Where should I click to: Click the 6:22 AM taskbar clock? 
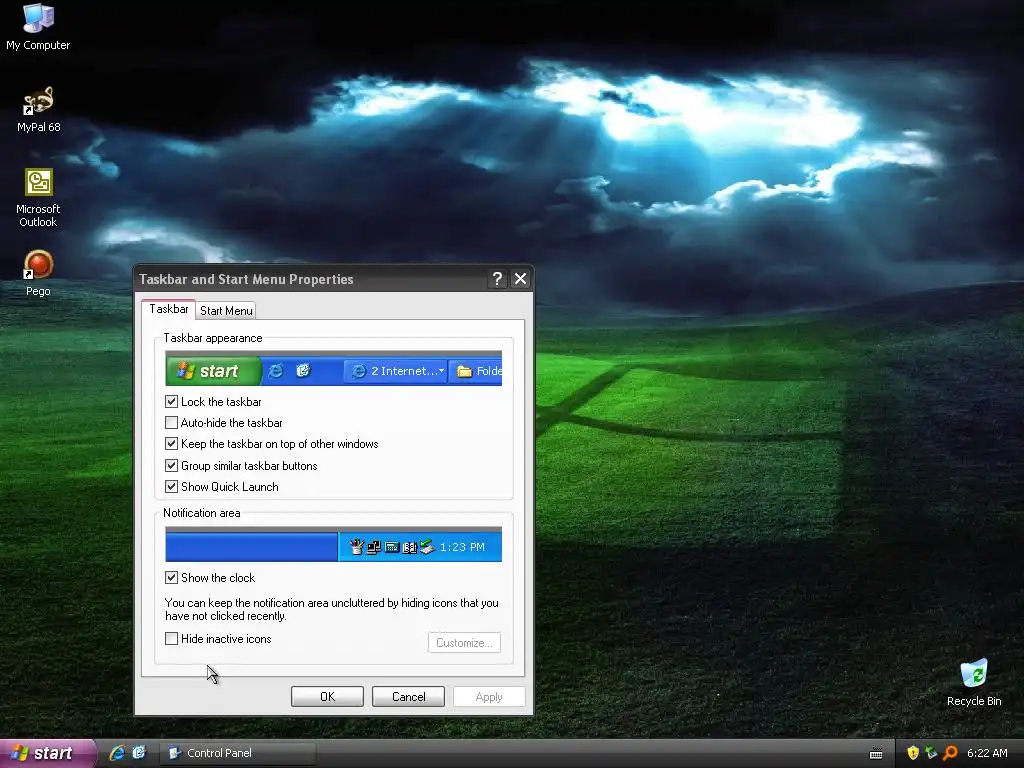pyautogui.click(x=987, y=753)
